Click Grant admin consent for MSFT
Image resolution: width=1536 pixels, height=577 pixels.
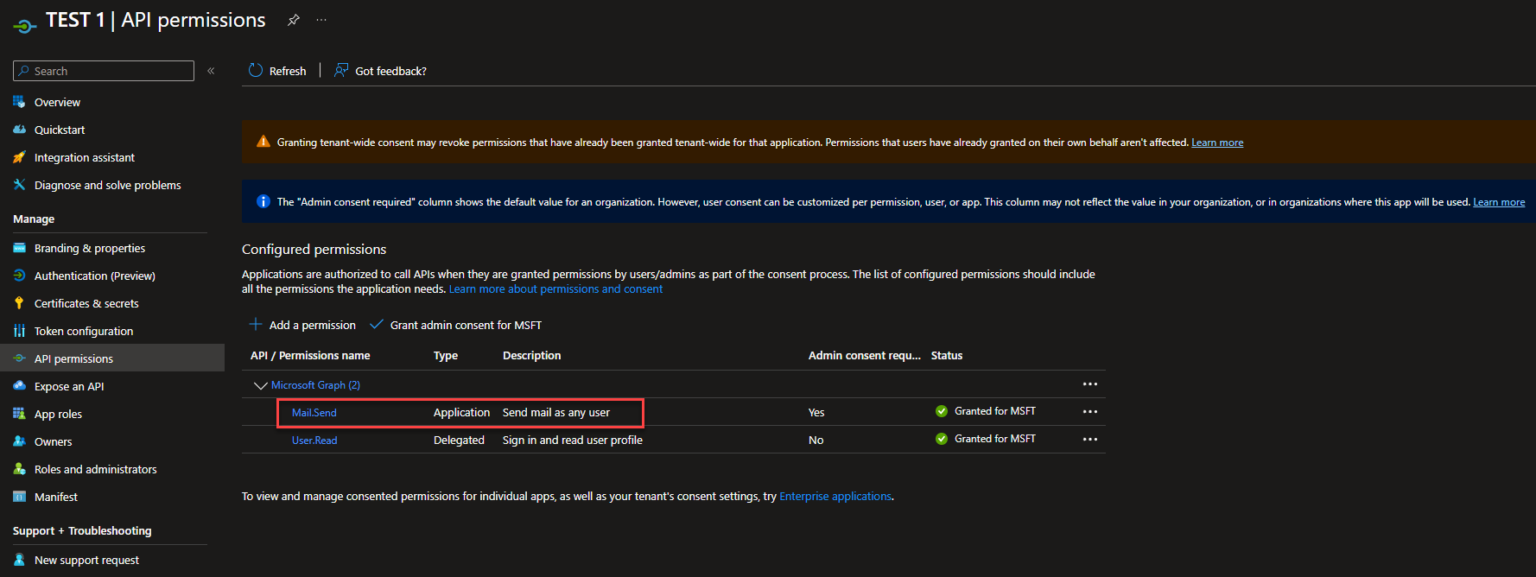(465, 325)
